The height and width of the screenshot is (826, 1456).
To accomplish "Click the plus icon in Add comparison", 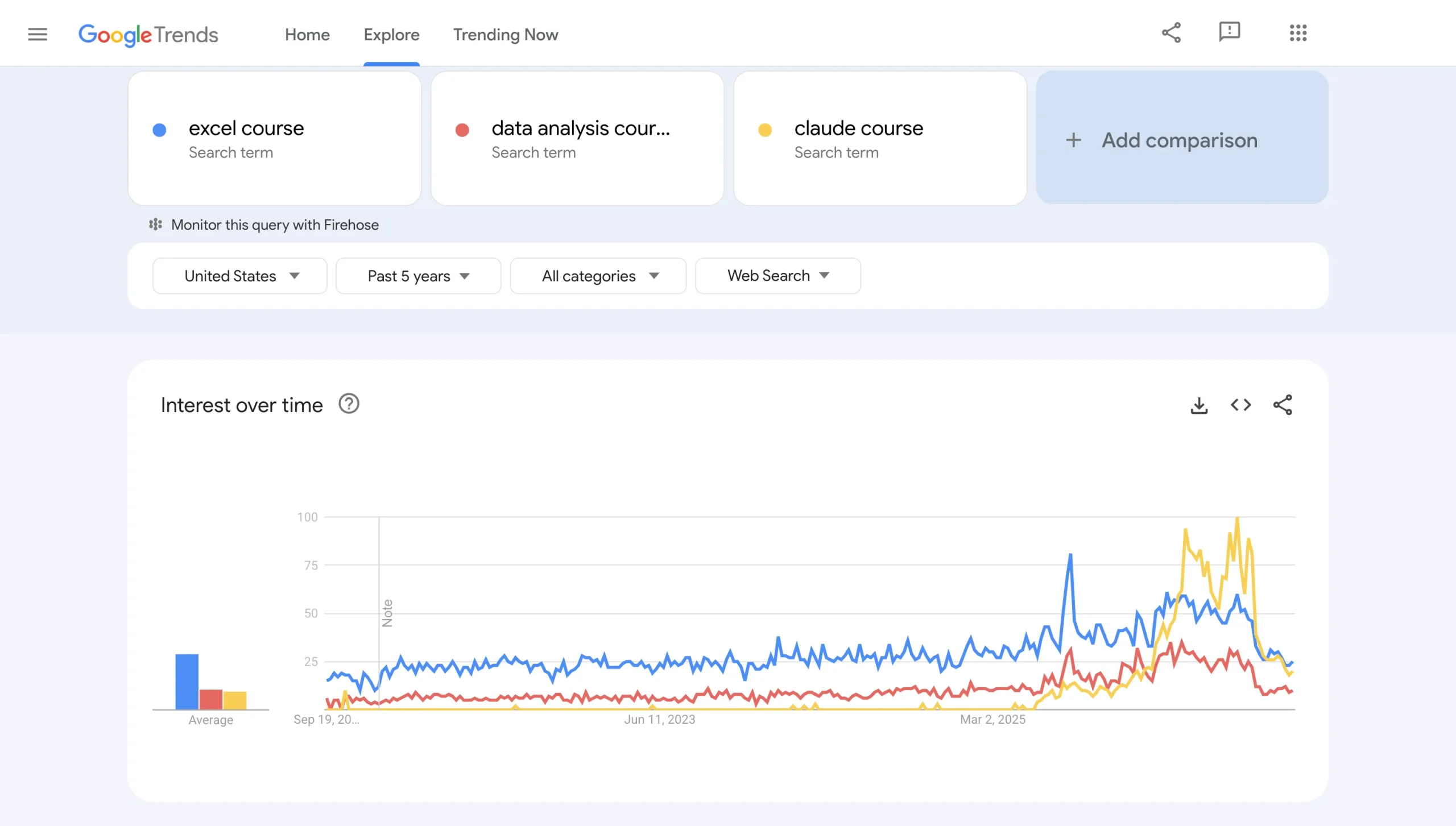I will click(x=1073, y=140).
